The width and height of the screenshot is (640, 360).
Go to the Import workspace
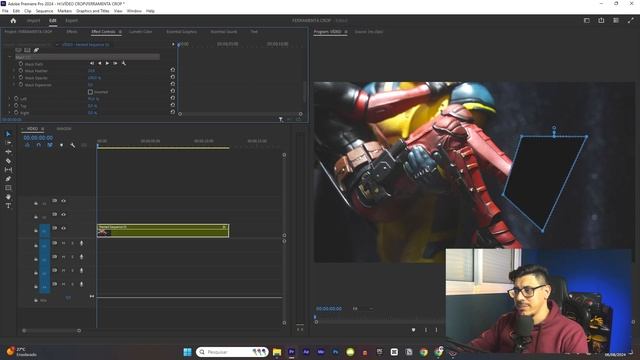[x=33, y=20]
